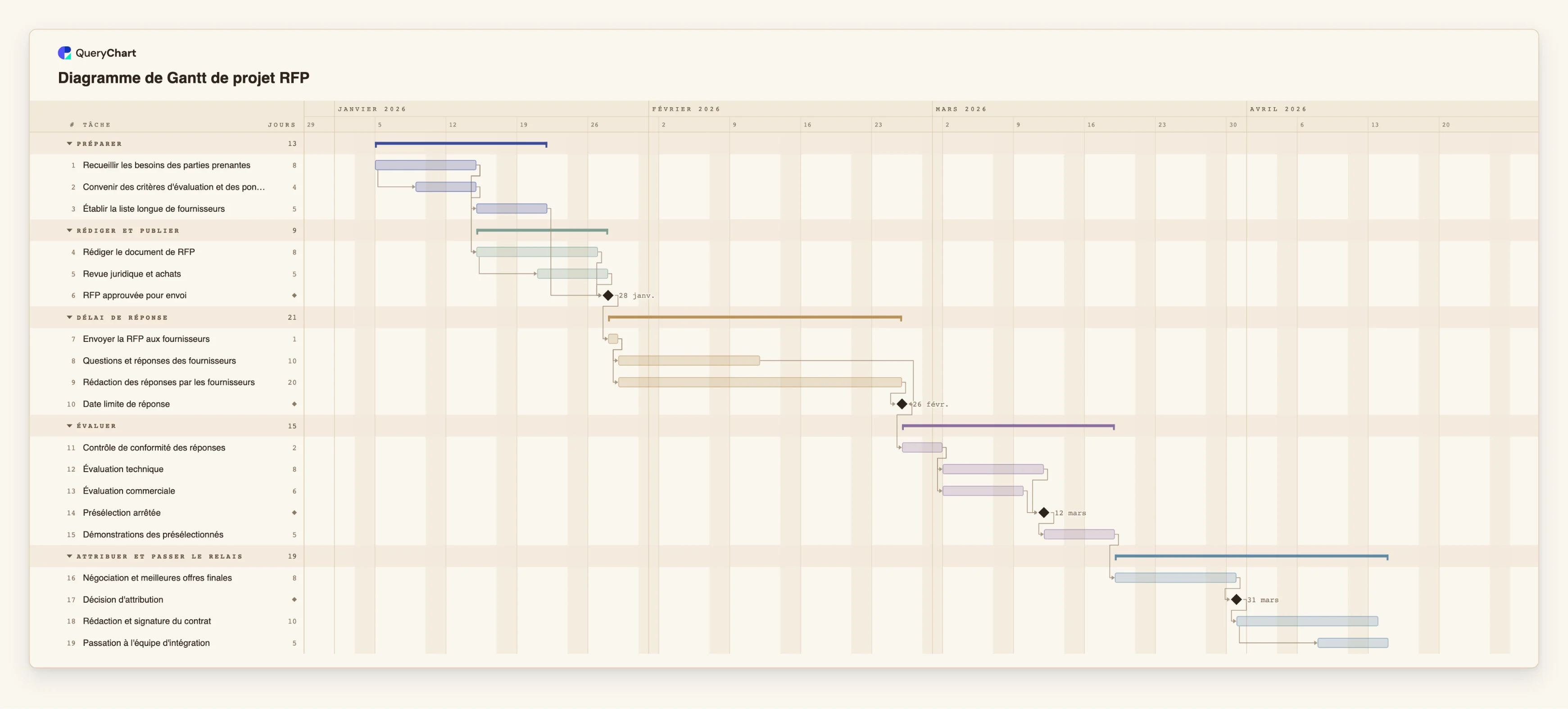The height and width of the screenshot is (709, 1568).
Task: Select task Passation à l'équipe d'intégration
Action: tap(146, 643)
